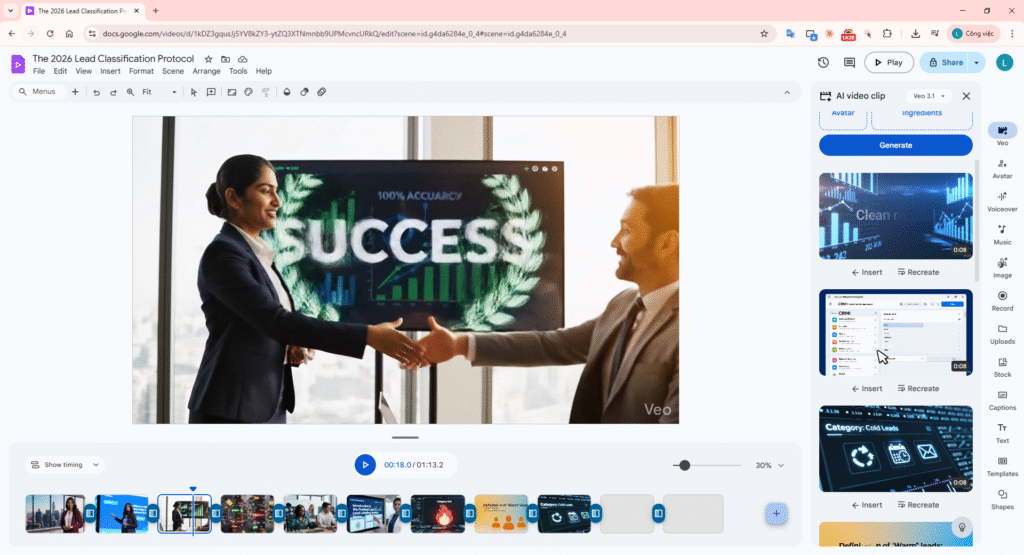Star this video document
This screenshot has height=555, width=1024.
pos(208,59)
